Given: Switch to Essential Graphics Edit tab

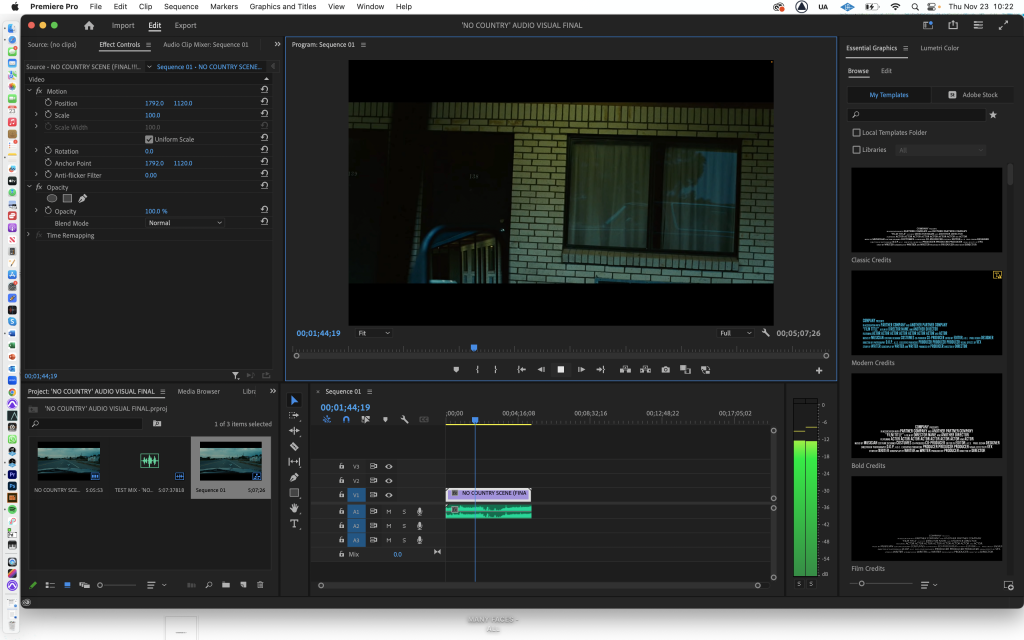Looking at the screenshot, I should coord(886,71).
